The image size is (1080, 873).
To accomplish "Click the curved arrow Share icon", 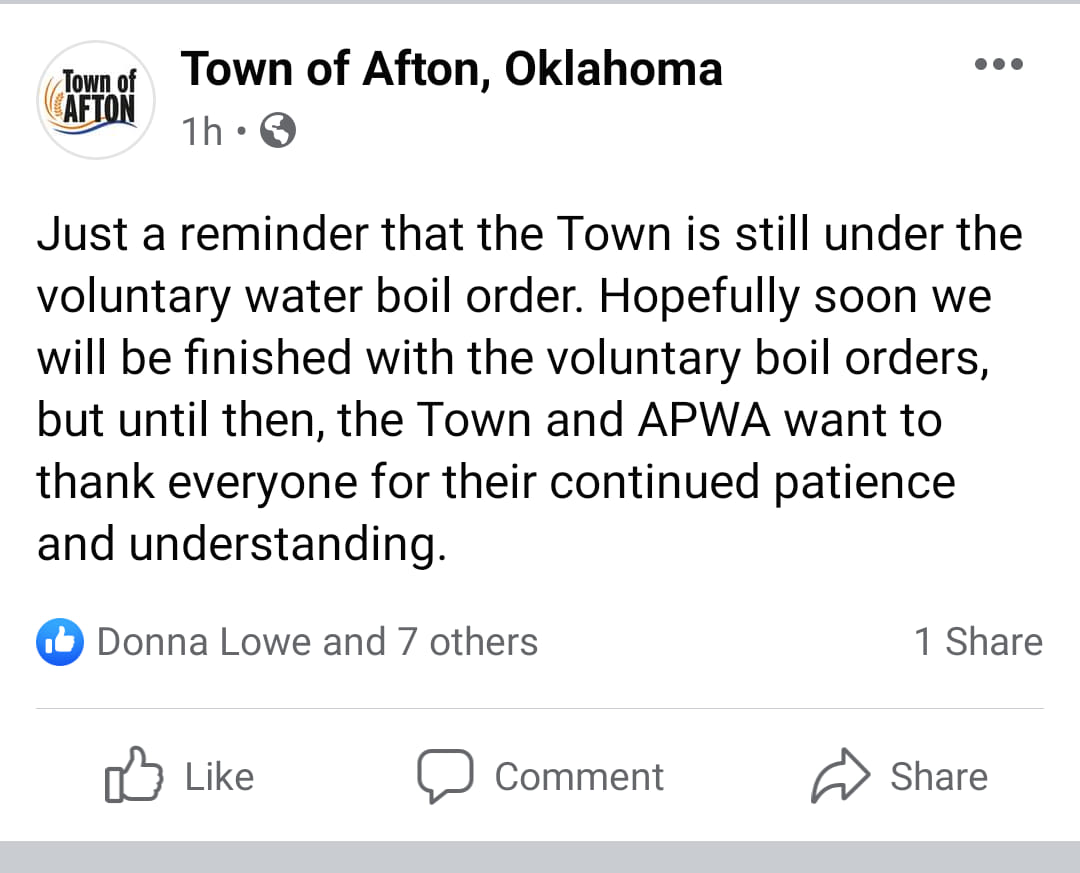I will 840,775.
